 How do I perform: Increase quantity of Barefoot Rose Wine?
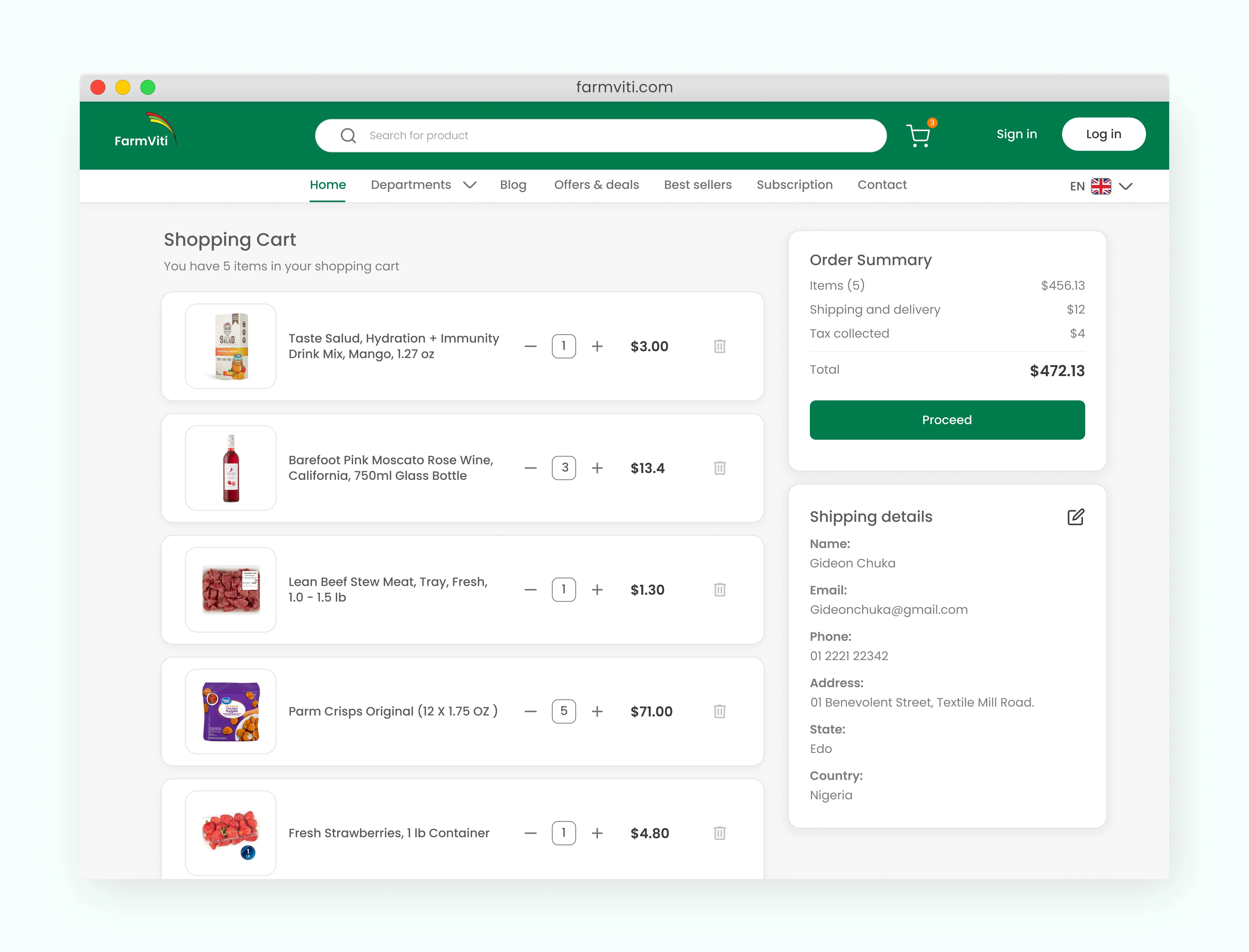coord(597,468)
